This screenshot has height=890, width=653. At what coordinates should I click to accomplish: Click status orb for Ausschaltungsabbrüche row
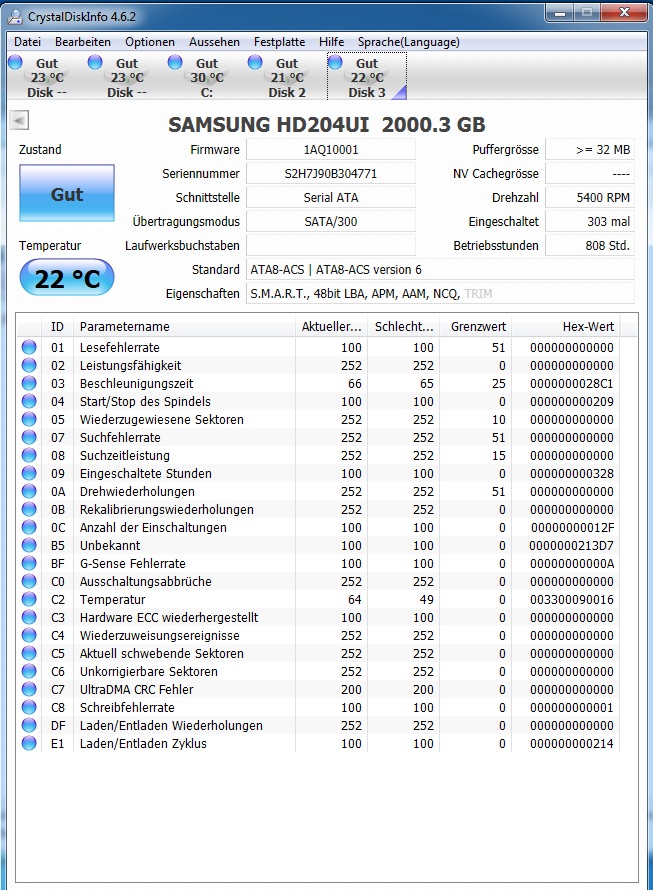point(29,581)
